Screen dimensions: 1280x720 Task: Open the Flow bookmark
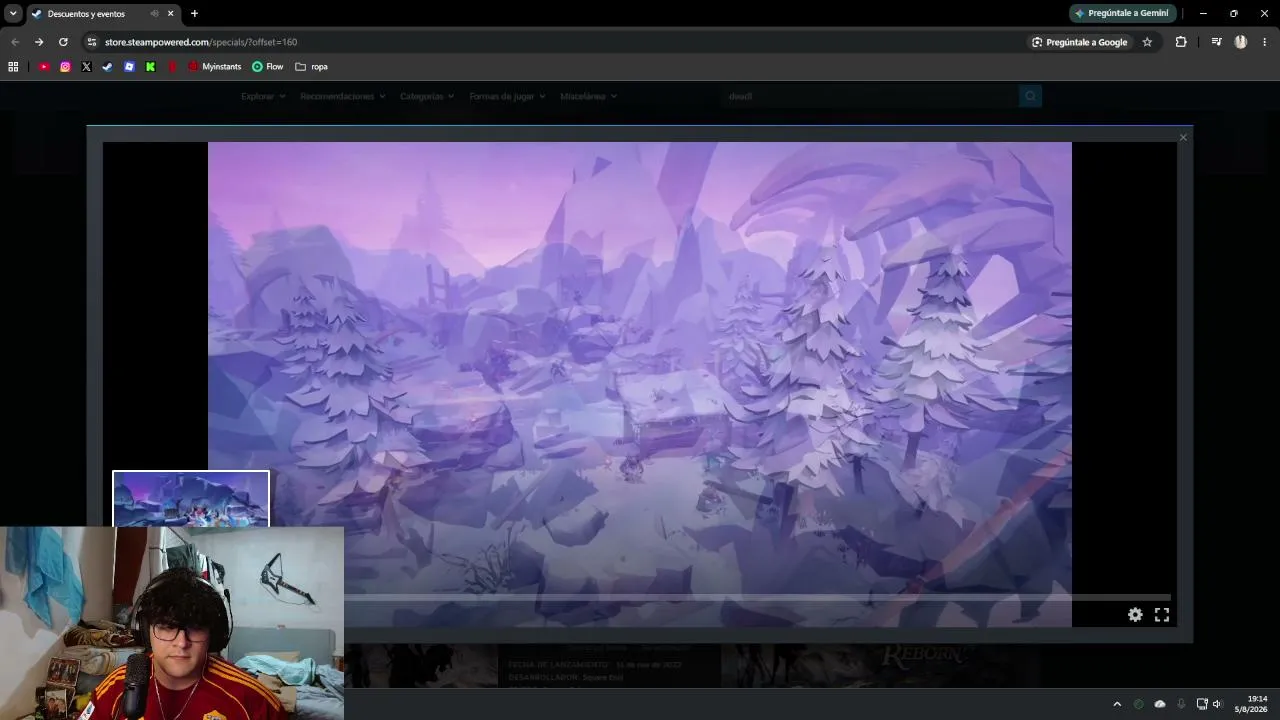267,67
